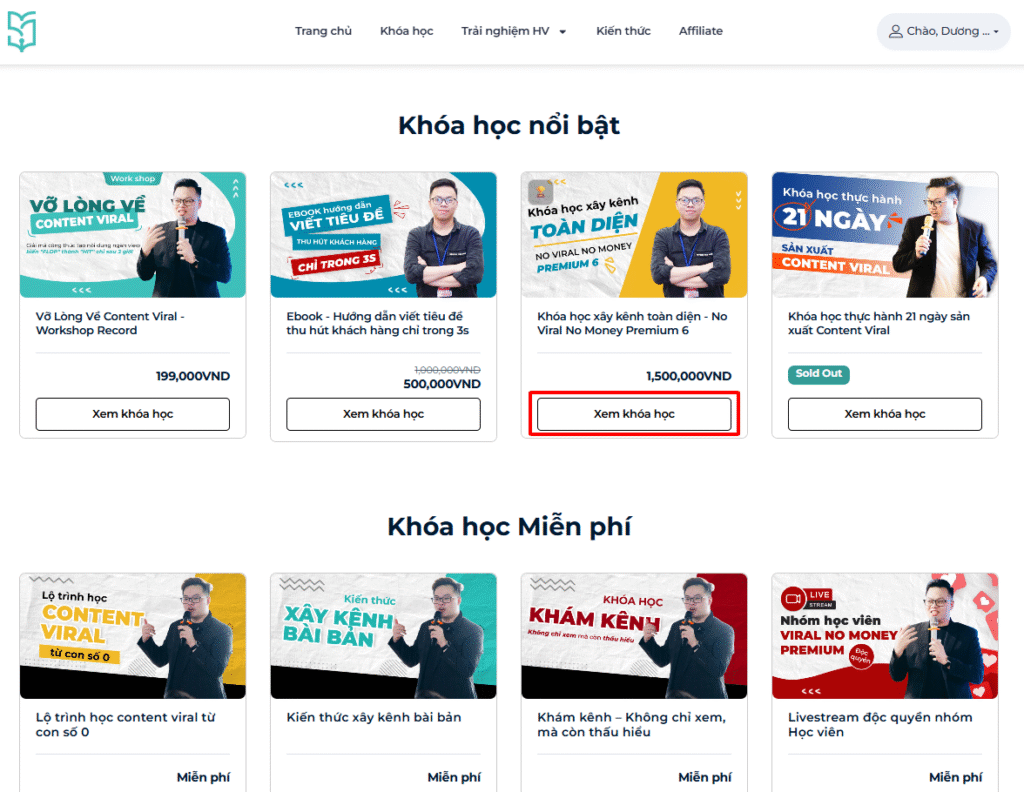Click the user profile icon beside Chào, Dương
The width and height of the screenshot is (1024, 792).
pos(895,31)
